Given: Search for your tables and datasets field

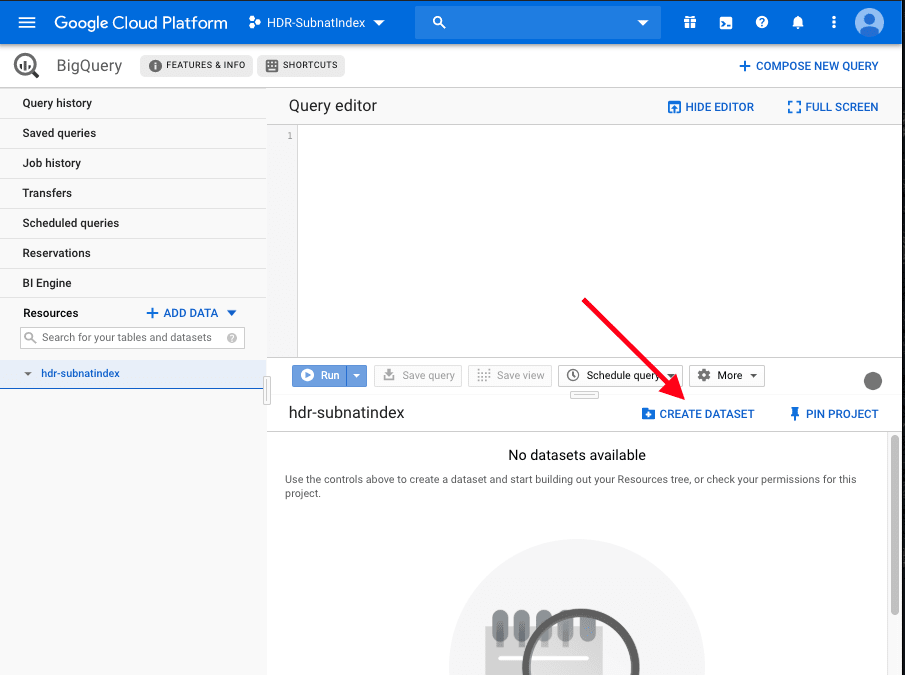Looking at the screenshot, I should click(132, 338).
